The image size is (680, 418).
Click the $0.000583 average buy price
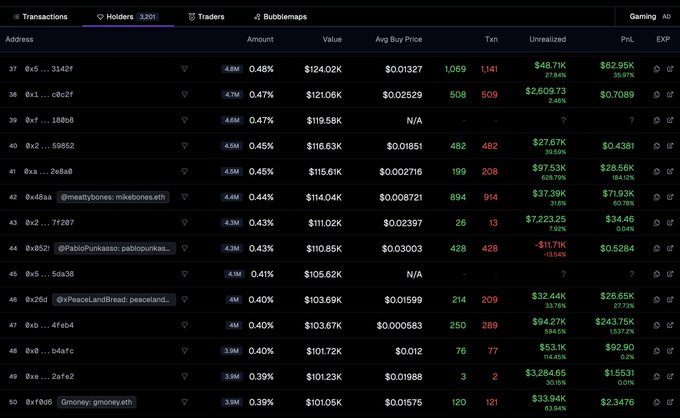click(399, 325)
